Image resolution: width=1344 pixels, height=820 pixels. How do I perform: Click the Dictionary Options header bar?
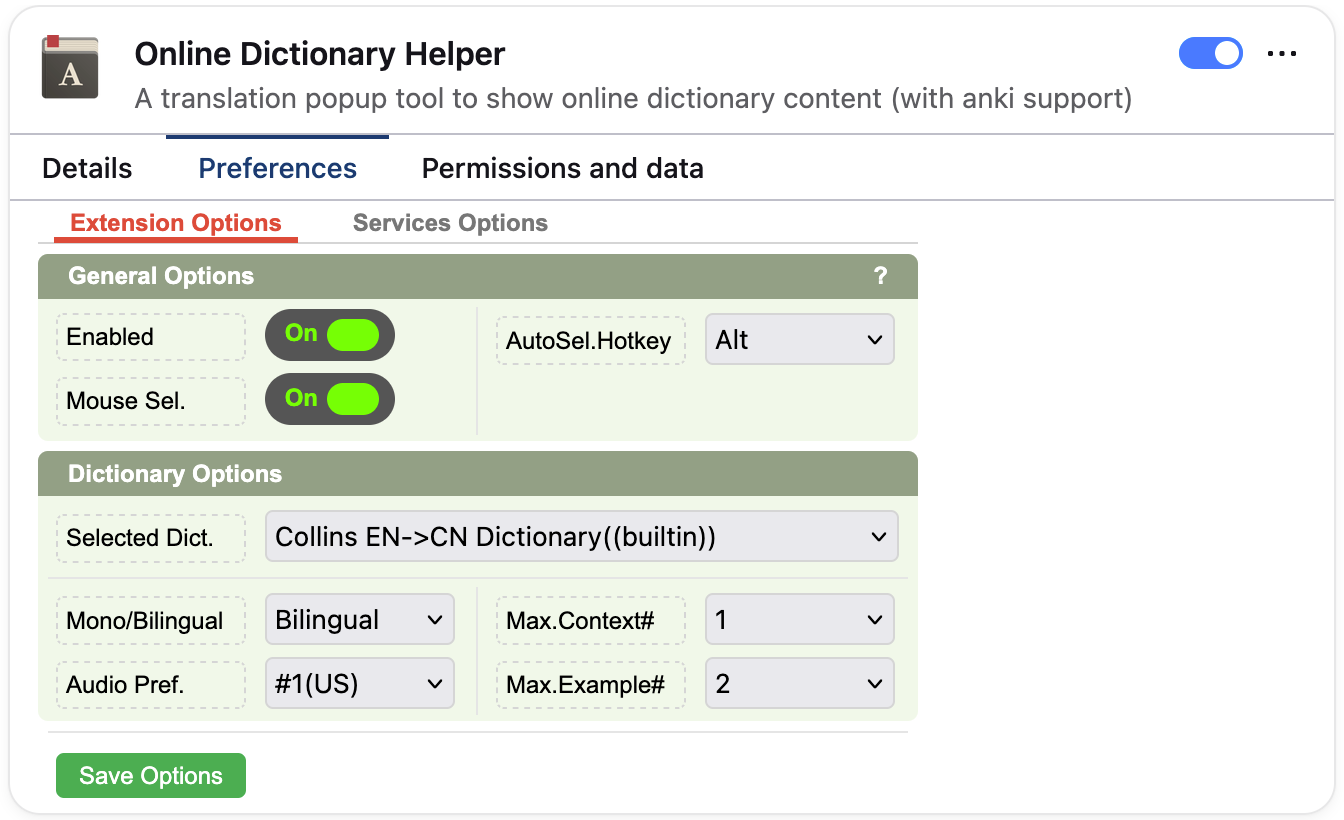click(x=478, y=474)
